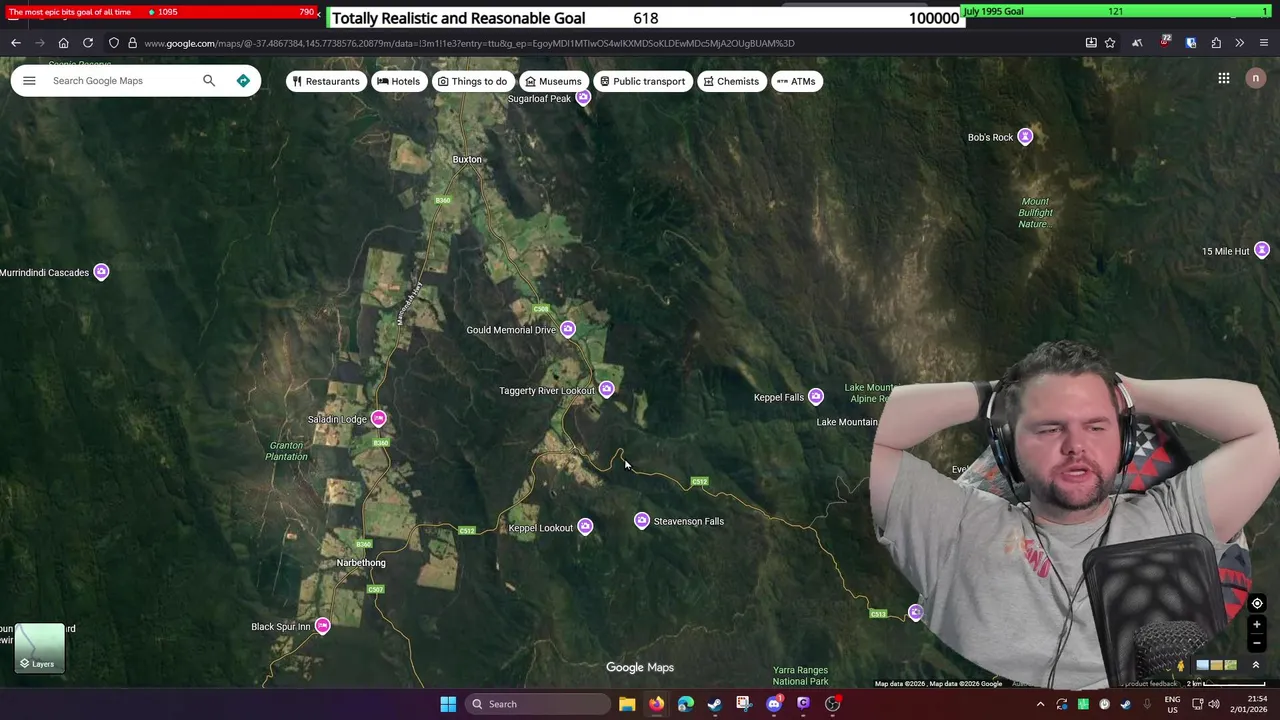Image resolution: width=1280 pixels, height=720 pixels.
Task: Click the Bob's Rock place pin
Action: [x=1025, y=137]
